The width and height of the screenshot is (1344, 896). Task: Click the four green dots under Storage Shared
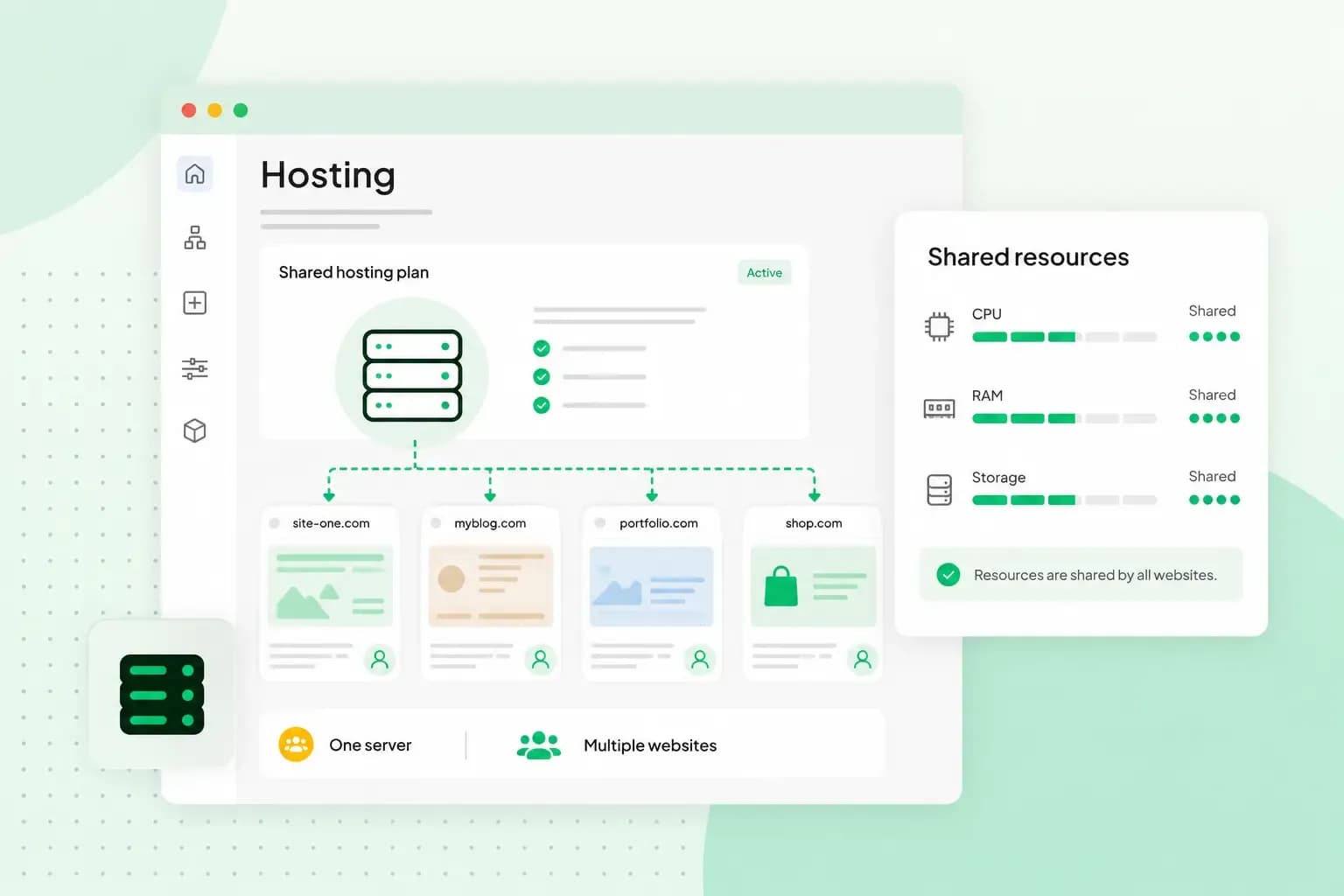point(1214,500)
